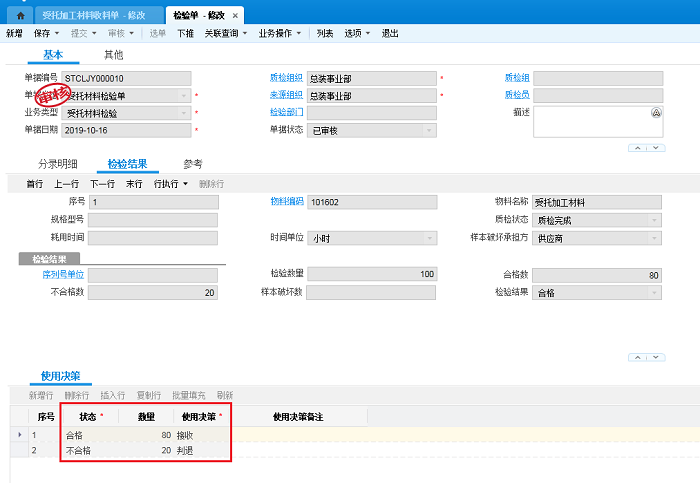Switch to the 分录明细 tab
700x483 pixels.
point(58,164)
